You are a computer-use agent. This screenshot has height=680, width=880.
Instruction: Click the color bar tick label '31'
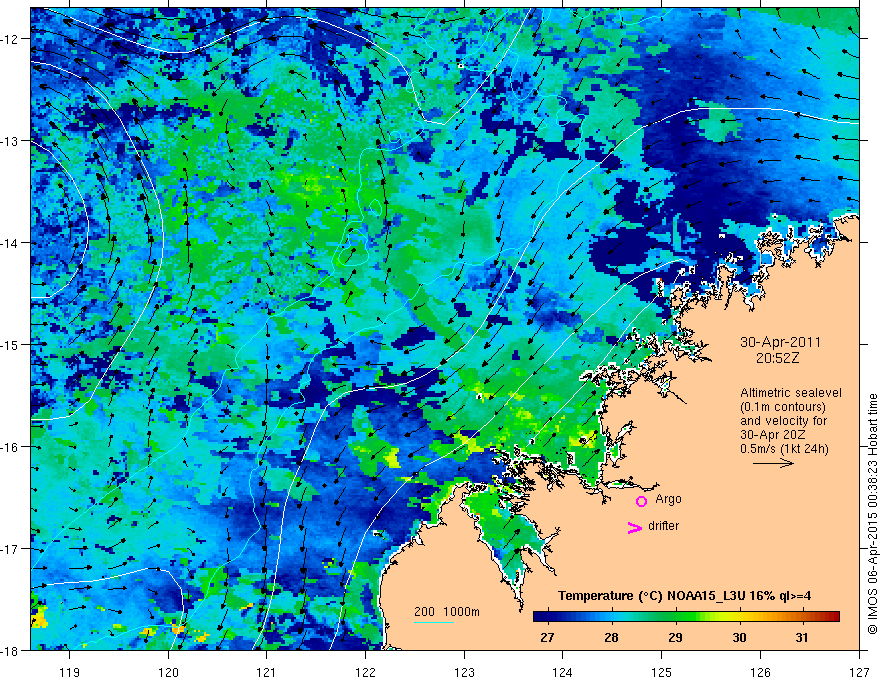803,637
